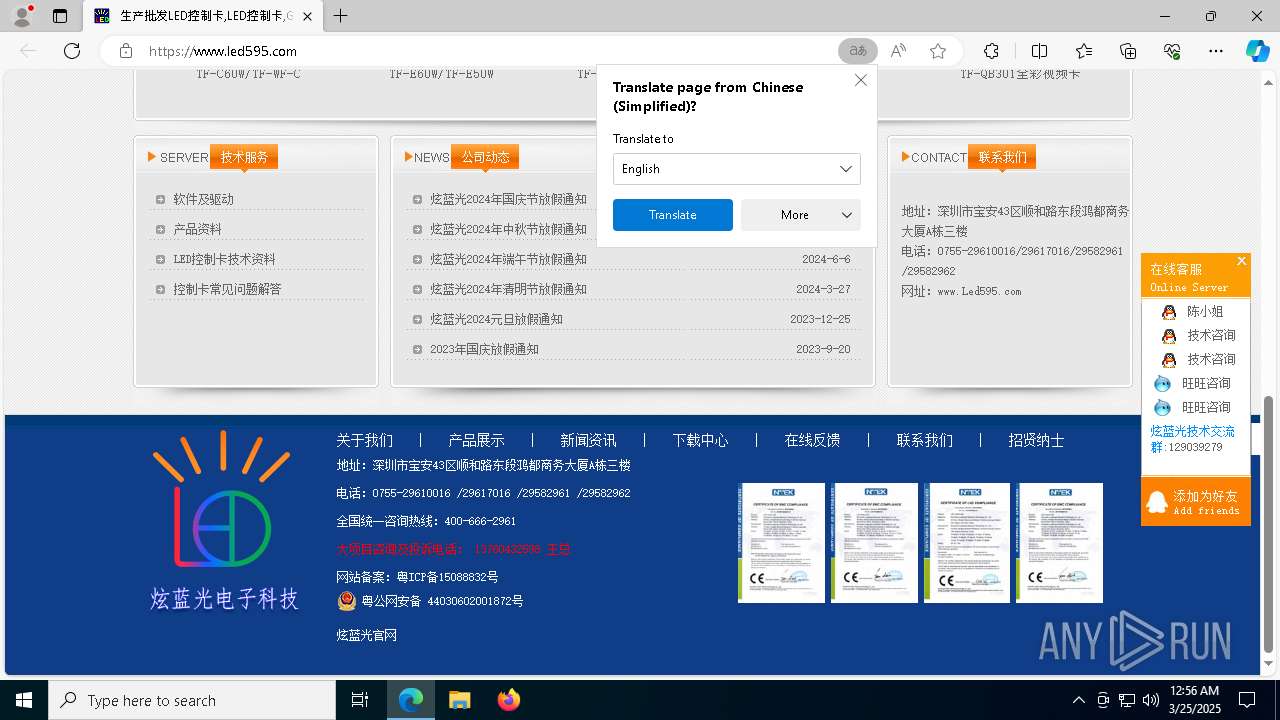This screenshot has height=720, width=1280.
Task: Open the LED控制卡技术资料 link
Action: click(224, 259)
